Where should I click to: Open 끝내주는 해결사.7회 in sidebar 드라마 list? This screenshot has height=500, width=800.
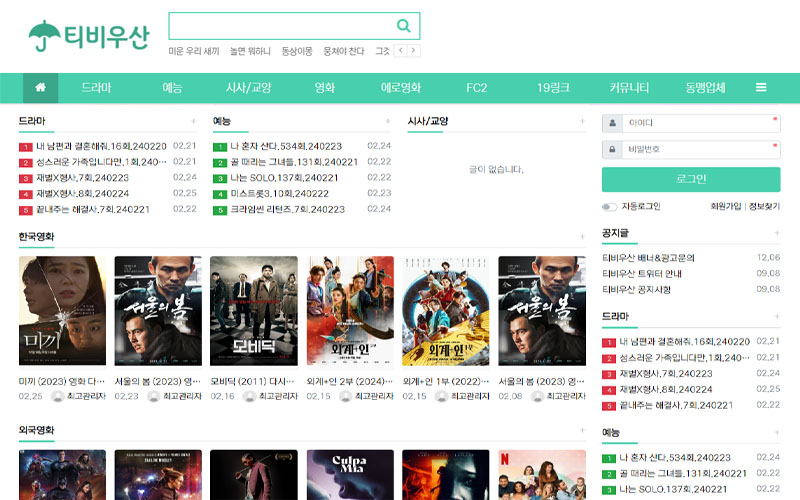(x=676, y=406)
